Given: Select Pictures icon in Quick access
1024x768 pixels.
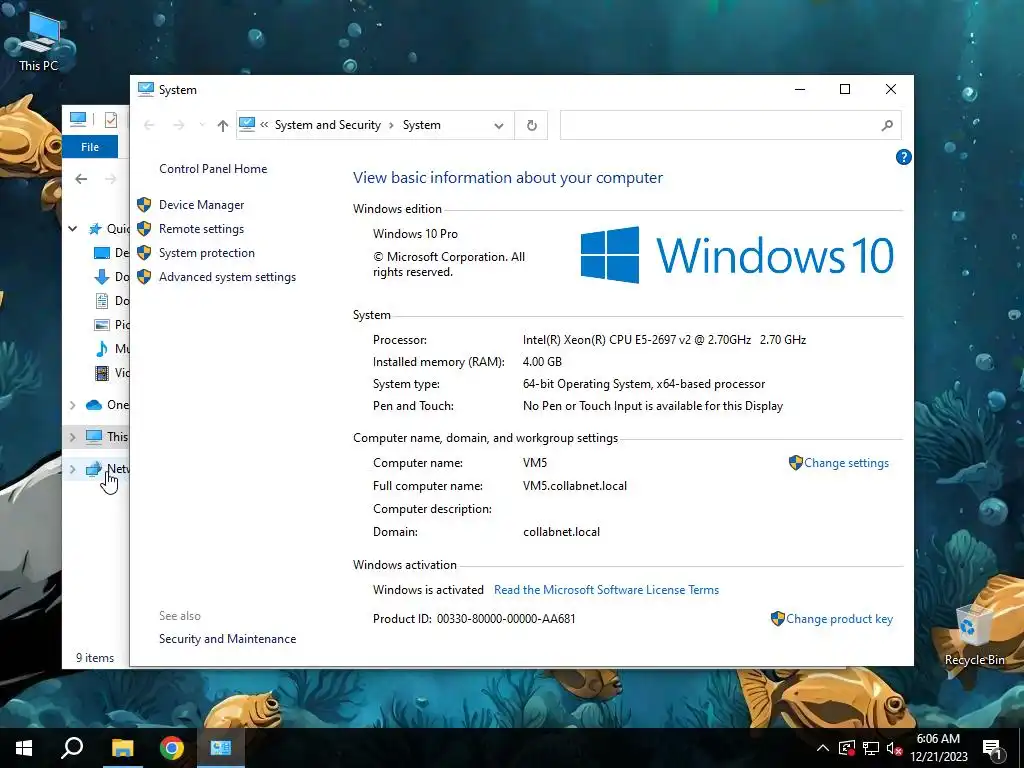Looking at the screenshot, I should [x=102, y=325].
